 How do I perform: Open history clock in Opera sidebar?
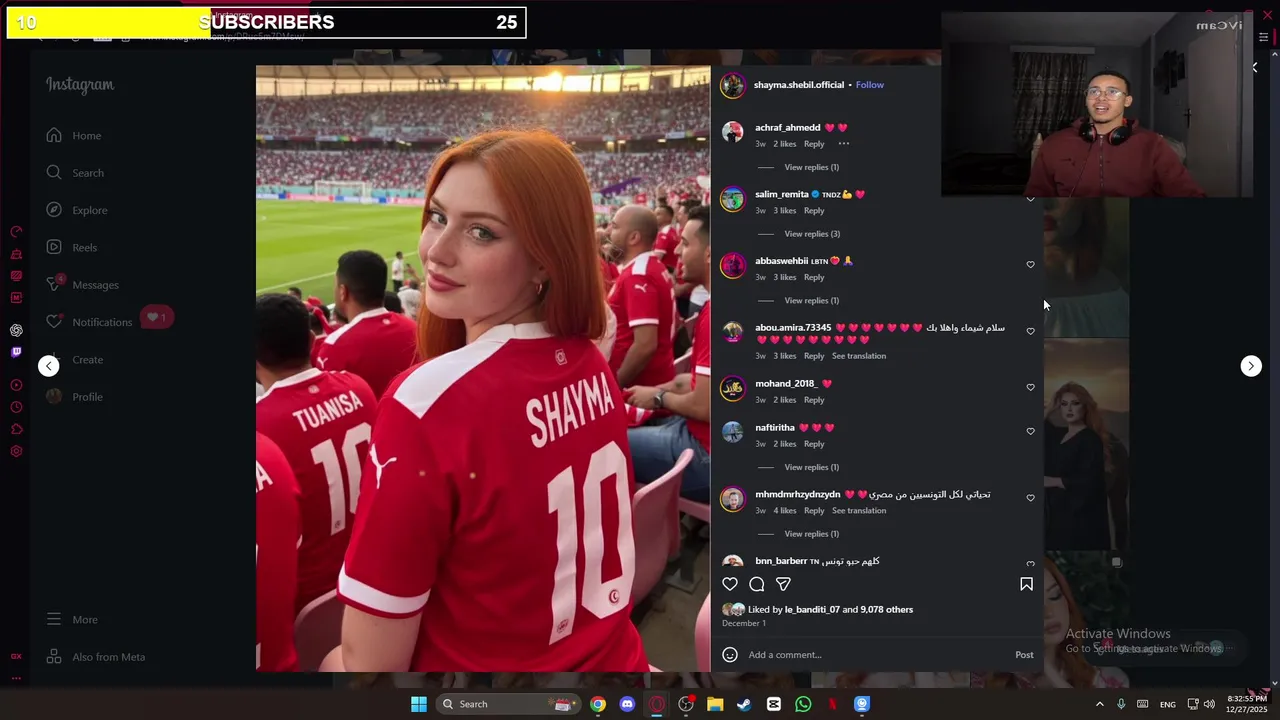(x=16, y=407)
